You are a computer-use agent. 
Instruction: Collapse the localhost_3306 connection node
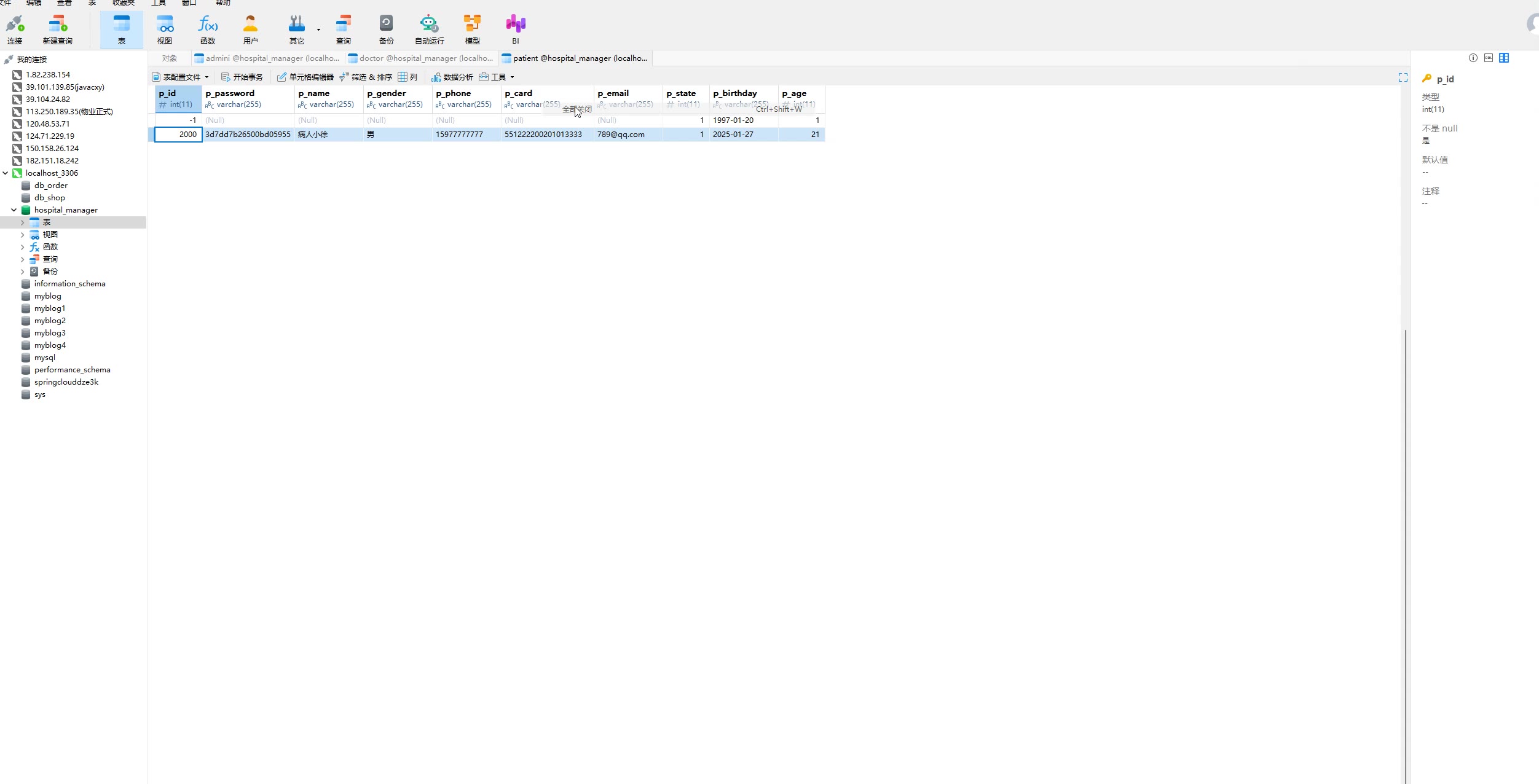6,173
